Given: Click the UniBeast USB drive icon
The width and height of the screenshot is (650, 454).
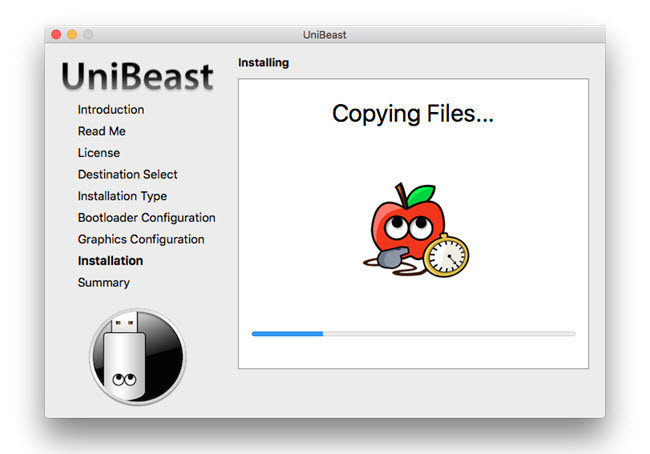Looking at the screenshot, I should coord(138,357).
